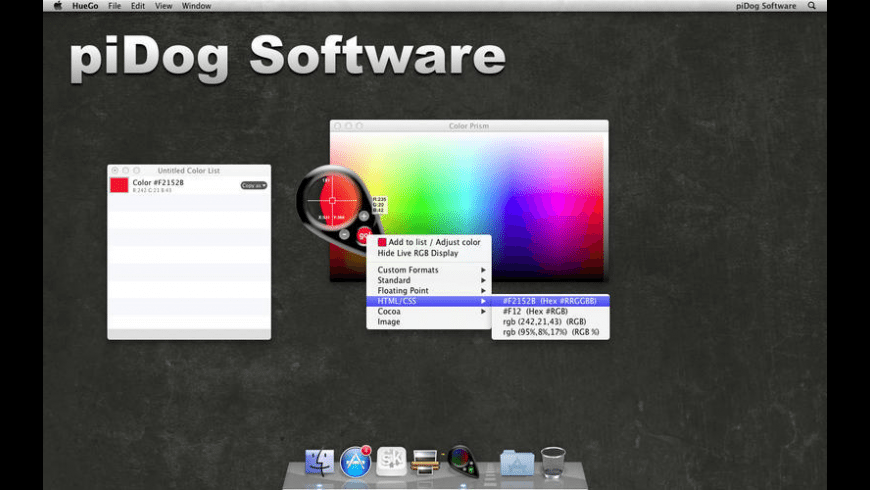Expand the Floating Point submenu
The image size is (870, 490).
pyautogui.click(x=431, y=291)
